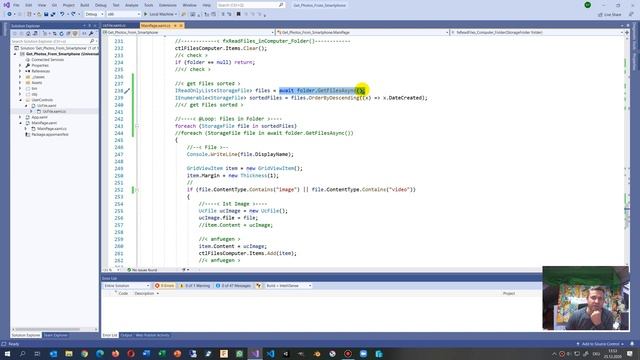Image resolution: width=640 pixels, height=360 pixels.
Task: Click the Solution Explorer Refresh icon
Action: (x=62, y=33)
